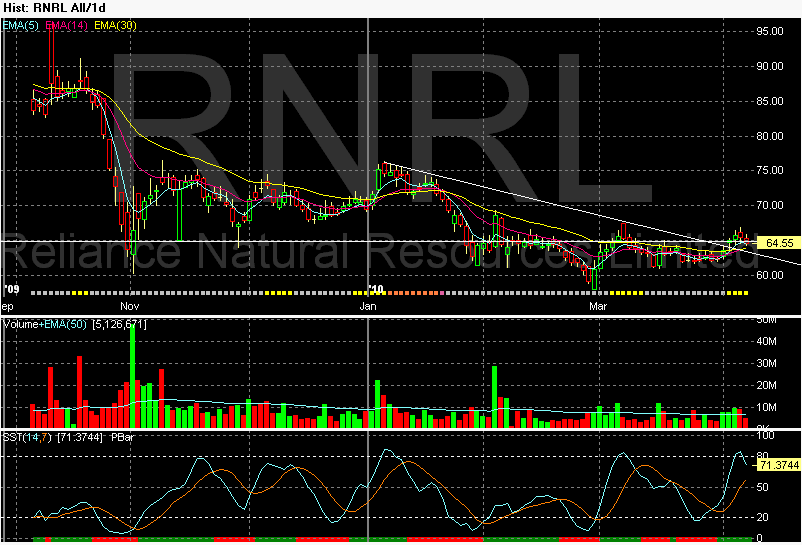Click the EMA(30) indicator label

[x=115, y=25]
